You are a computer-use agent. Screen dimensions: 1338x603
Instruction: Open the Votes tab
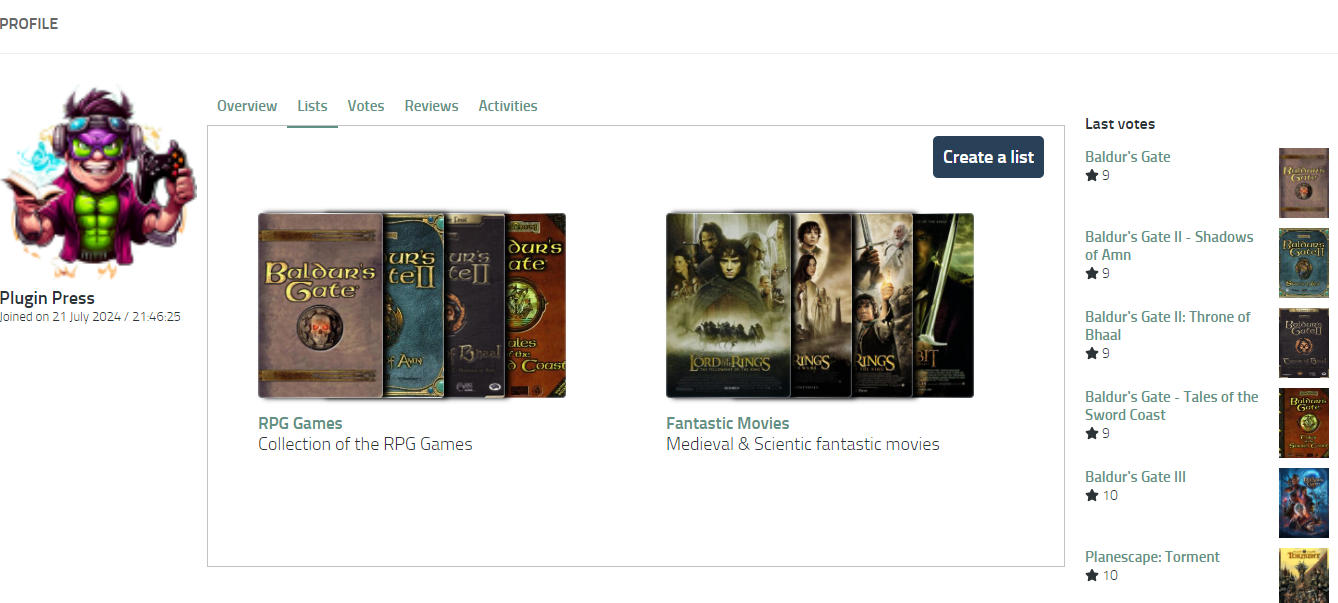click(366, 106)
